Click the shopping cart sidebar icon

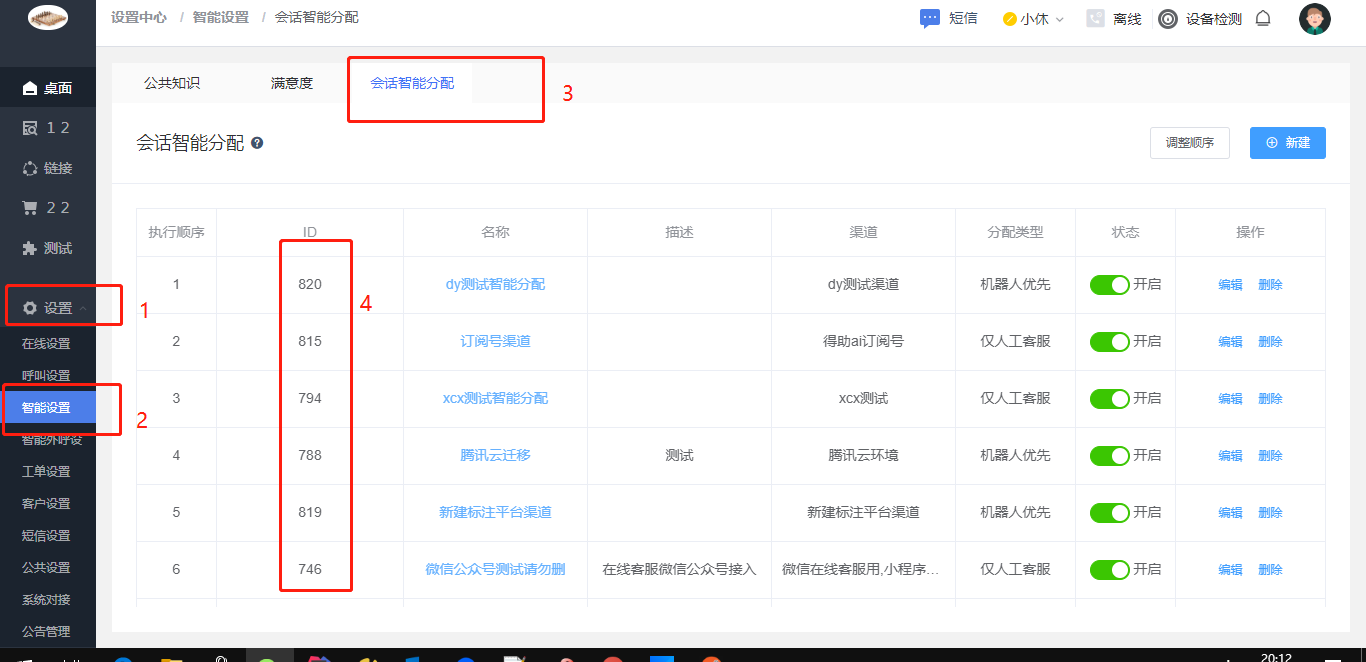click(30, 208)
